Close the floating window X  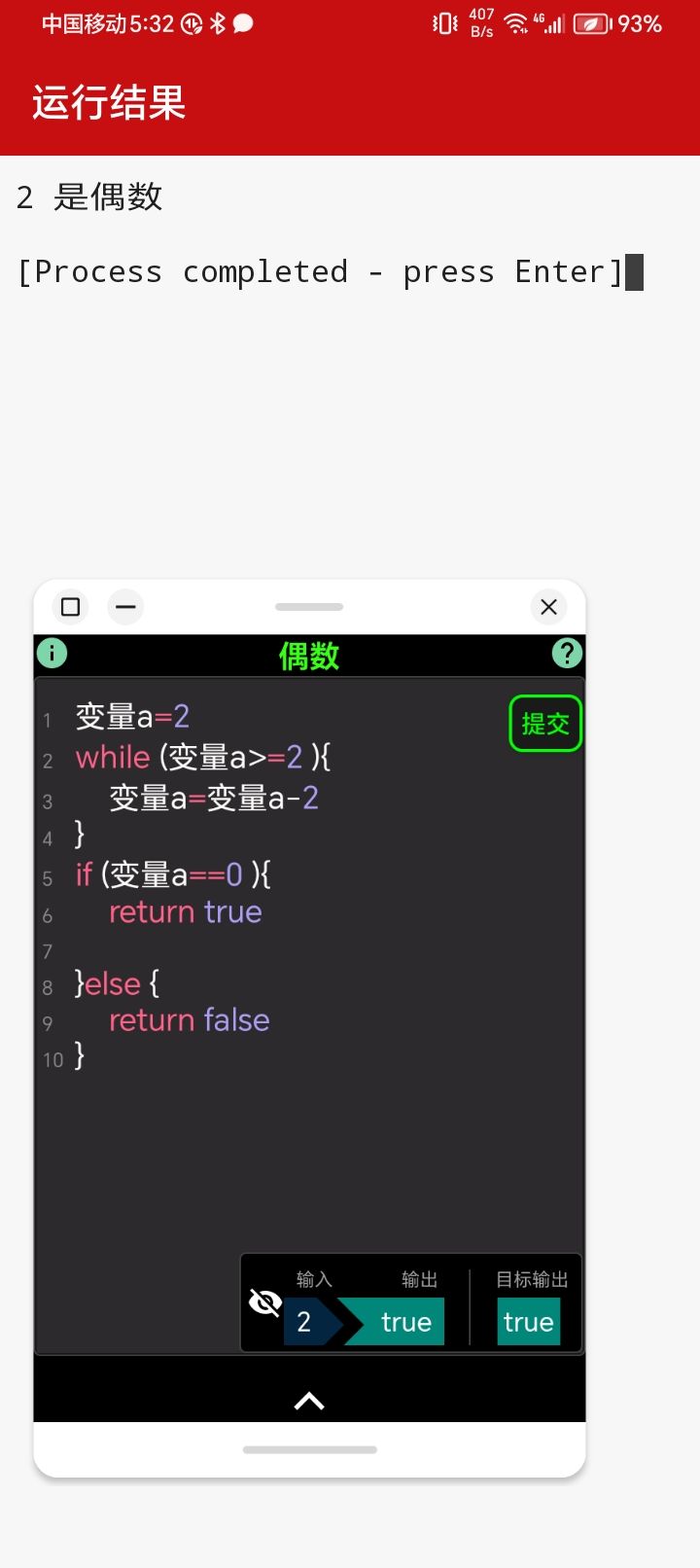point(548,607)
